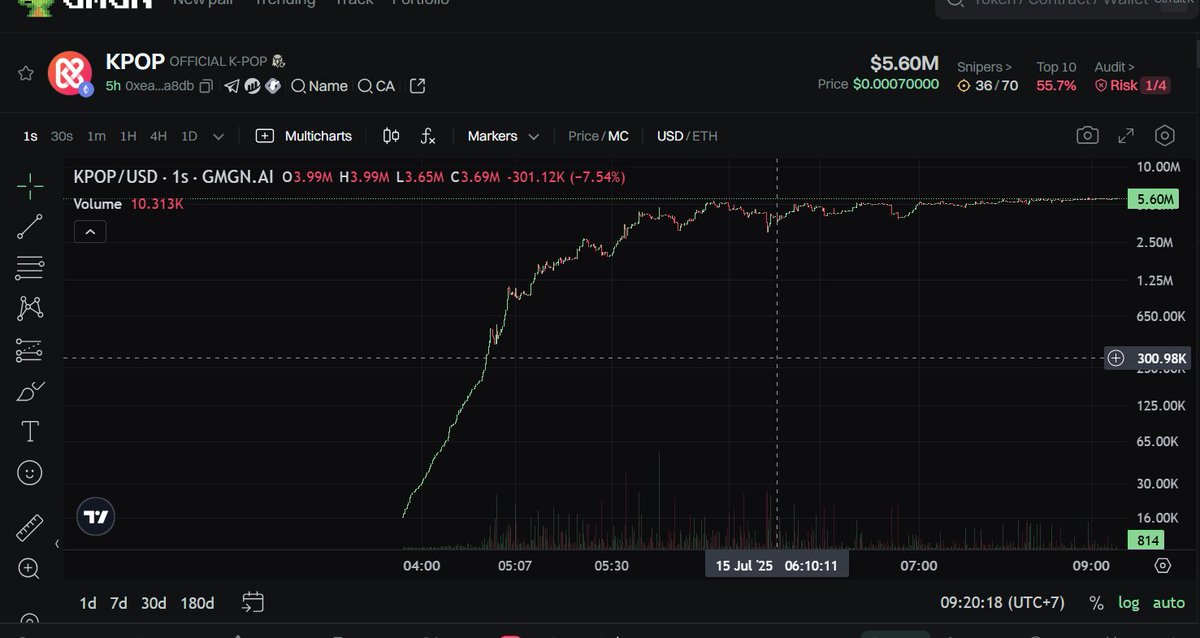The width and height of the screenshot is (1200, 638).
Task: Select the crosshair cursor tool
Action: [30, 184]
